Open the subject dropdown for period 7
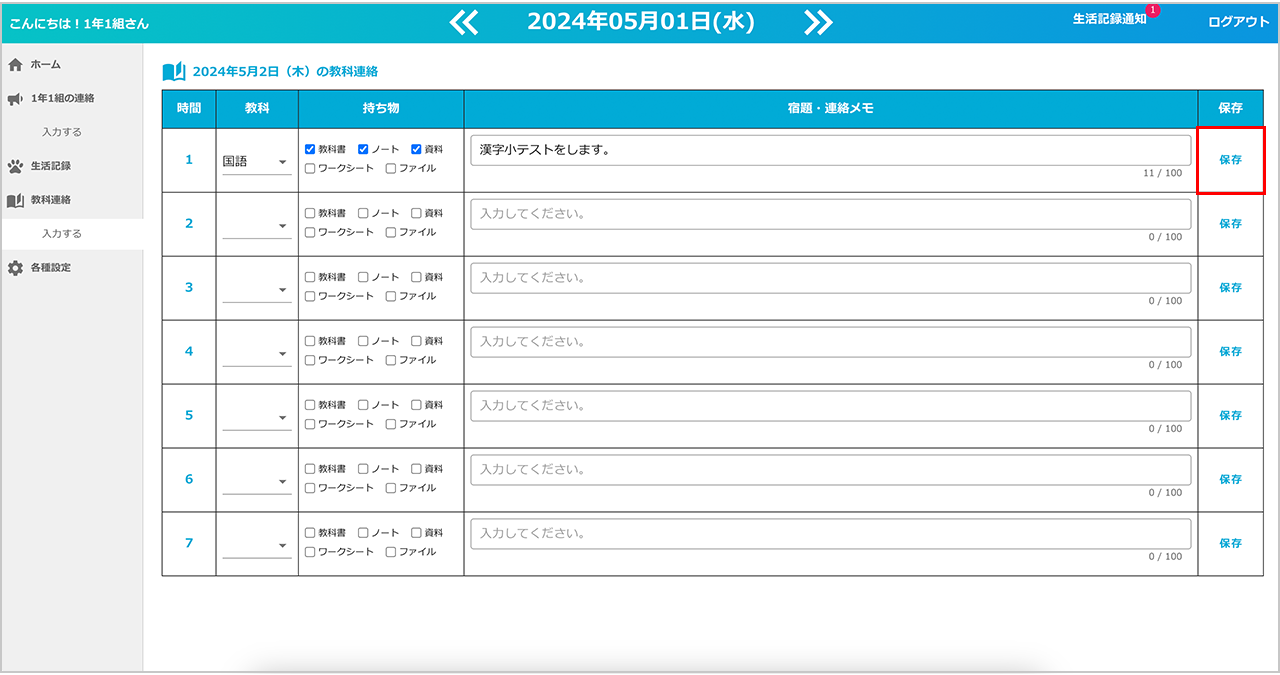The width and height of the screenshot is (1280, 675). [257, 545]
